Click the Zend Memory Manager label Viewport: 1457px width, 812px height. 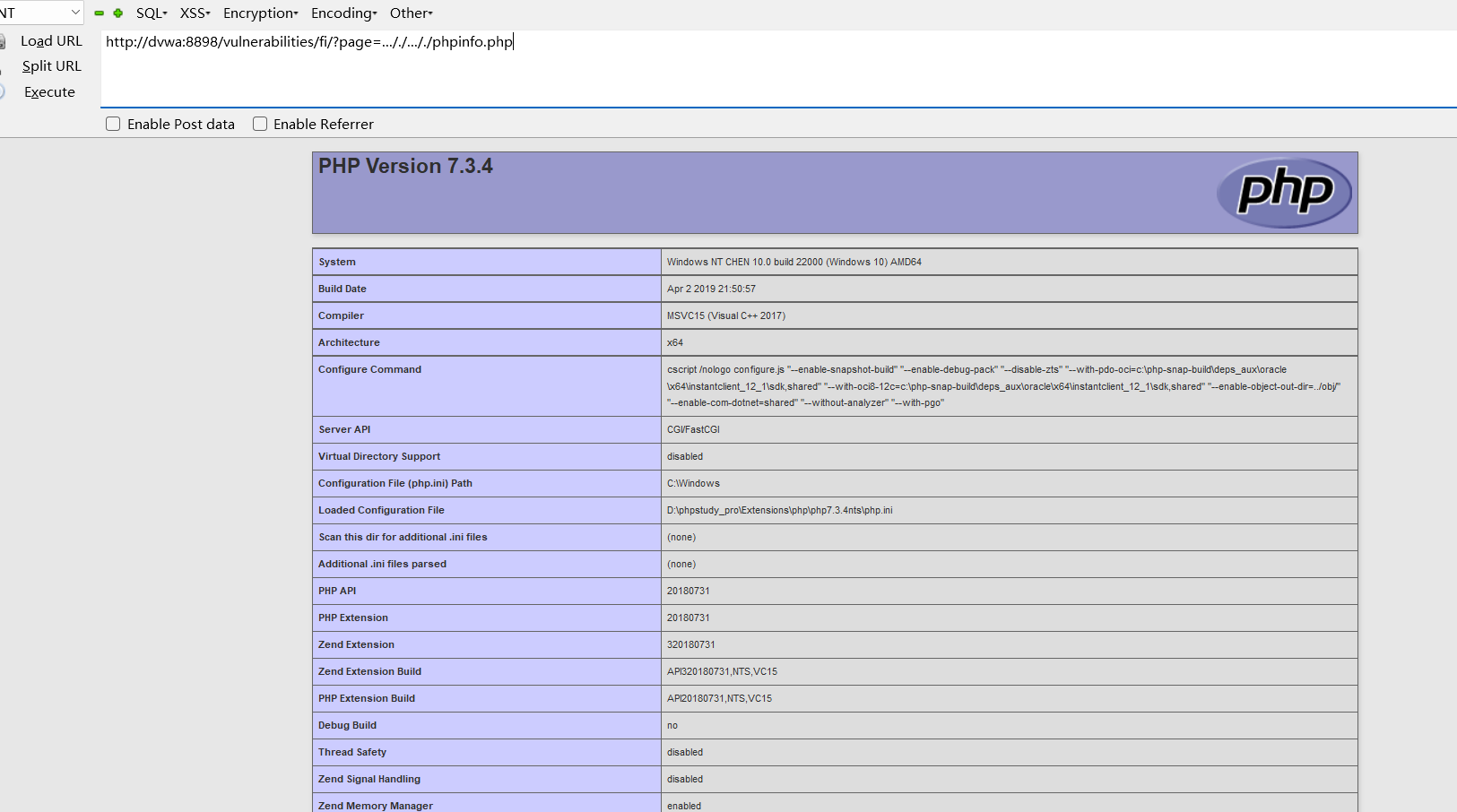[376, 806]
